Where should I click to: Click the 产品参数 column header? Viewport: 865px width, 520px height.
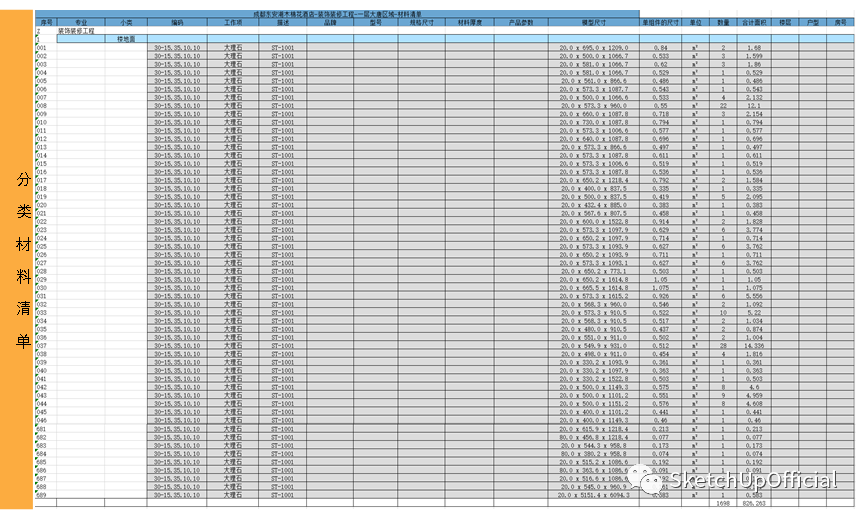(x=520, y=20)
